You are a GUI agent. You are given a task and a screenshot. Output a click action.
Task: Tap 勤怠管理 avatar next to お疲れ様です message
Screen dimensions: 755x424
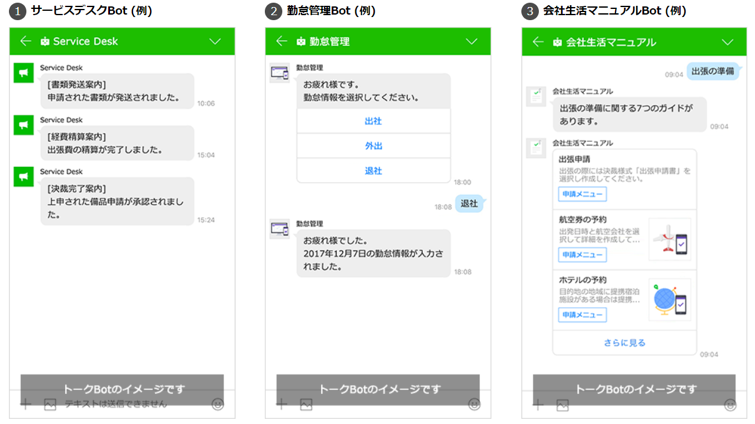click(x=280, y=73)
